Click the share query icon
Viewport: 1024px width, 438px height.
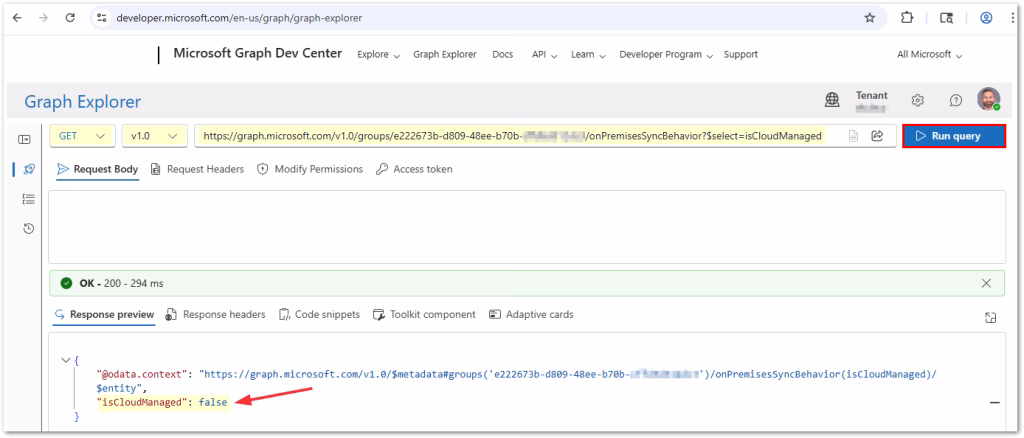877,136
